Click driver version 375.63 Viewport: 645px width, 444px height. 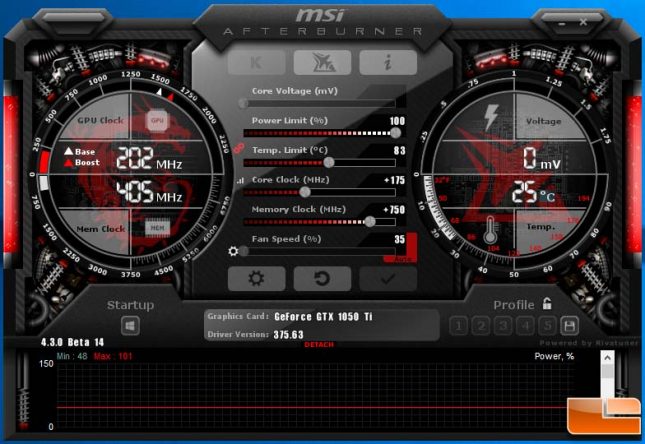[288, 335]
